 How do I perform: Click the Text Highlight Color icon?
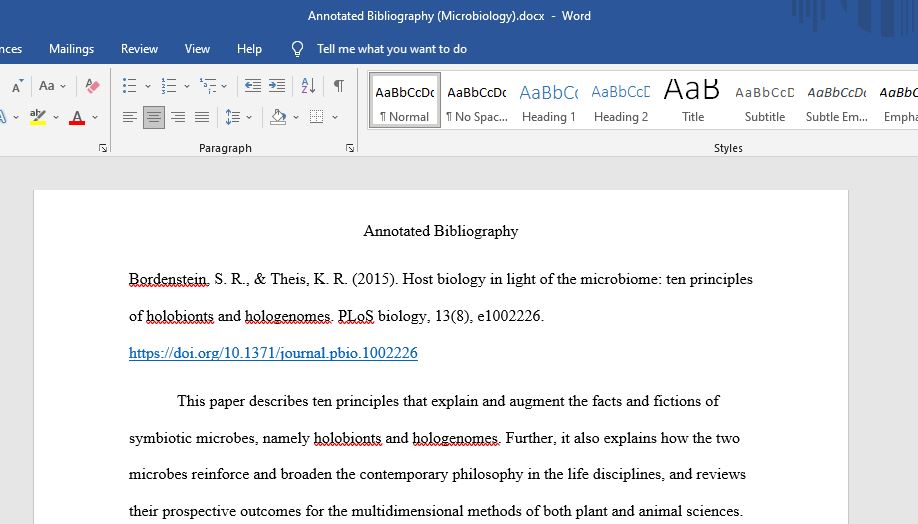[37, 117]
